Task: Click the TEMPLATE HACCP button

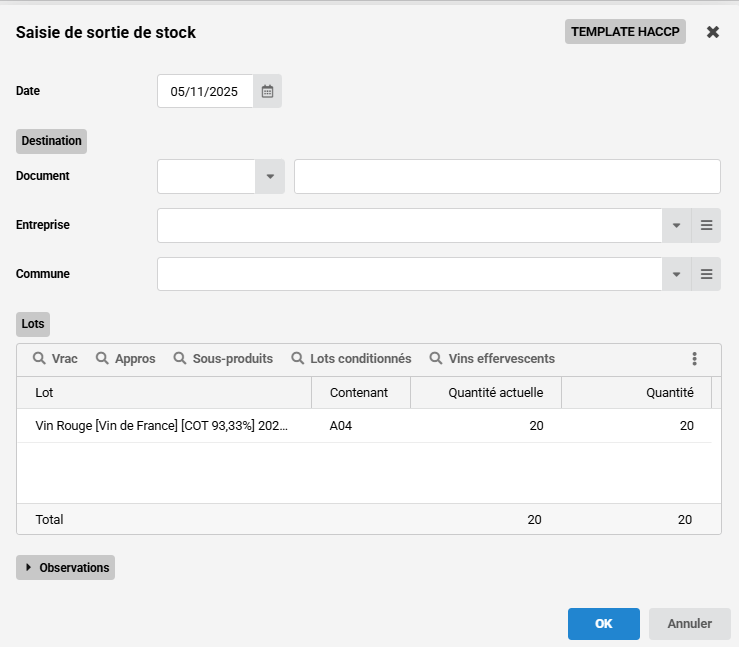Action: (625, 32)
